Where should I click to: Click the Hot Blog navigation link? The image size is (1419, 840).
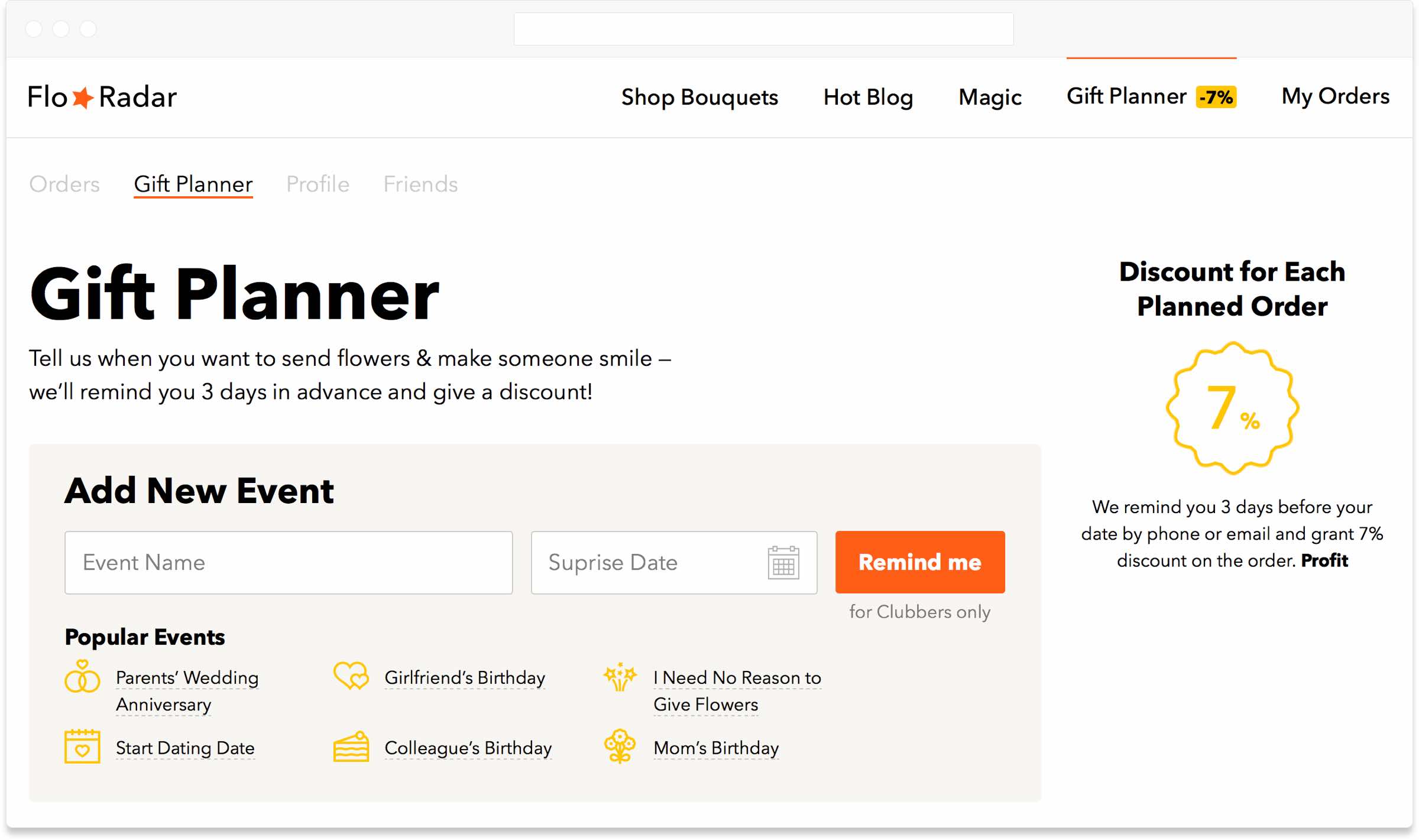point(867,97)
